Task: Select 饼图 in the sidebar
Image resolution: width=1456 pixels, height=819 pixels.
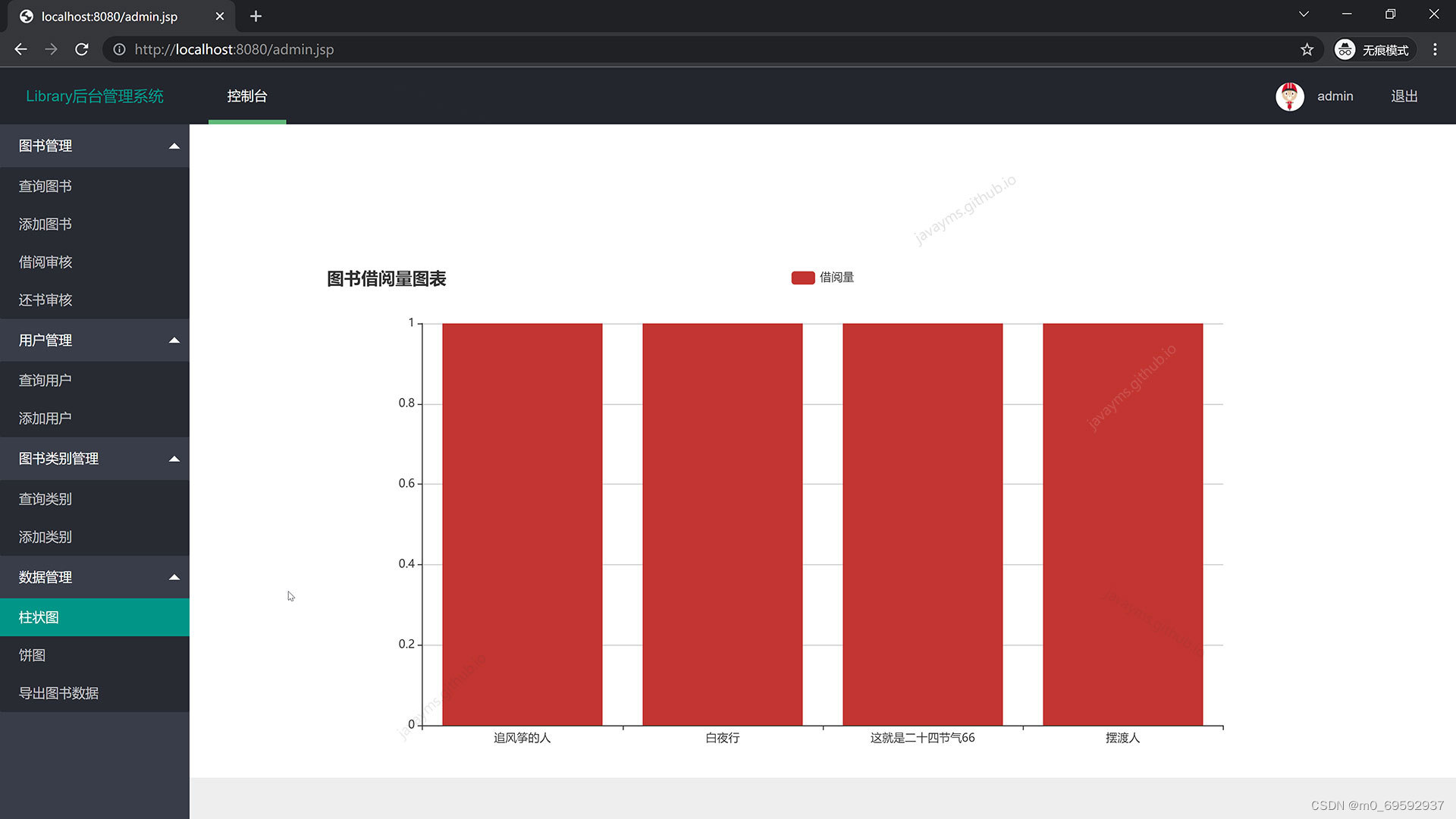Action: point(31,655)
